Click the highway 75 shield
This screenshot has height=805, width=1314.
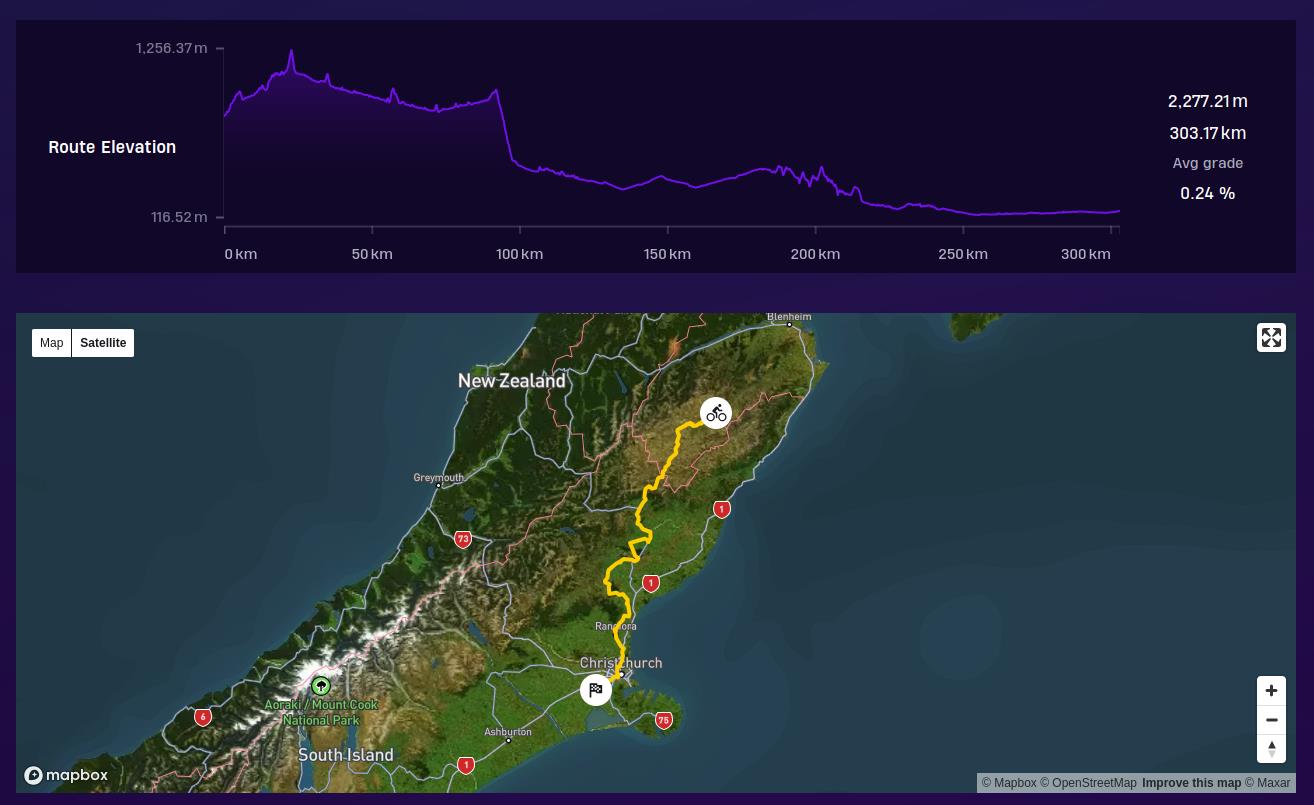click(x=664, y=720)
